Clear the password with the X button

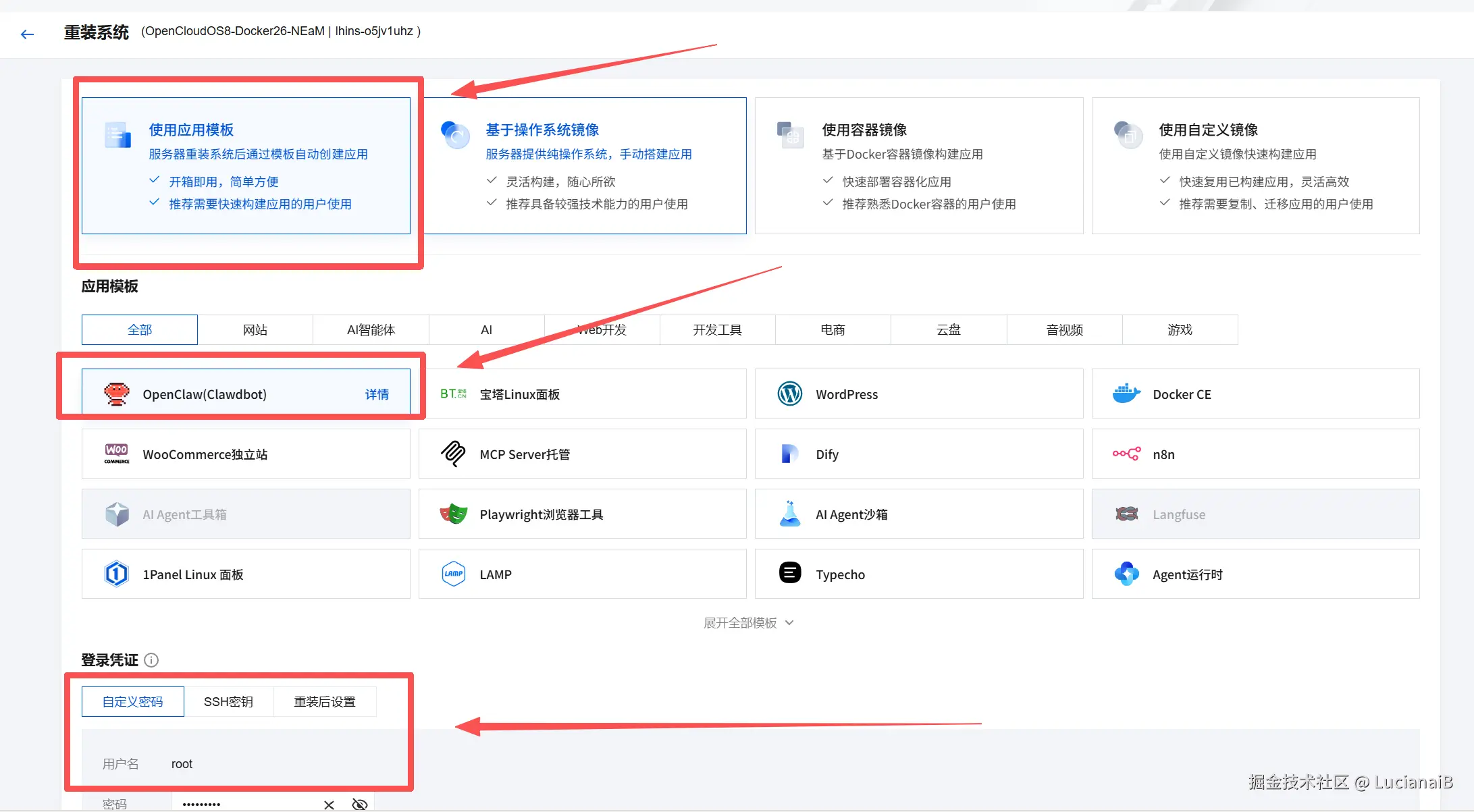[x=329, y=805]
